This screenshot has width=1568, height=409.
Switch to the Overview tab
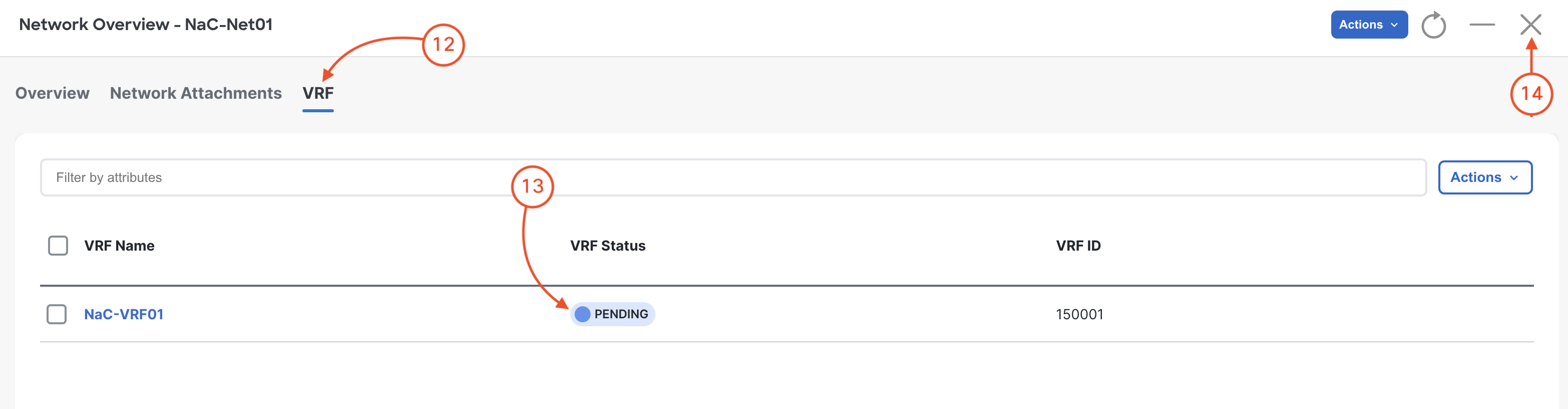coord(53,93)
